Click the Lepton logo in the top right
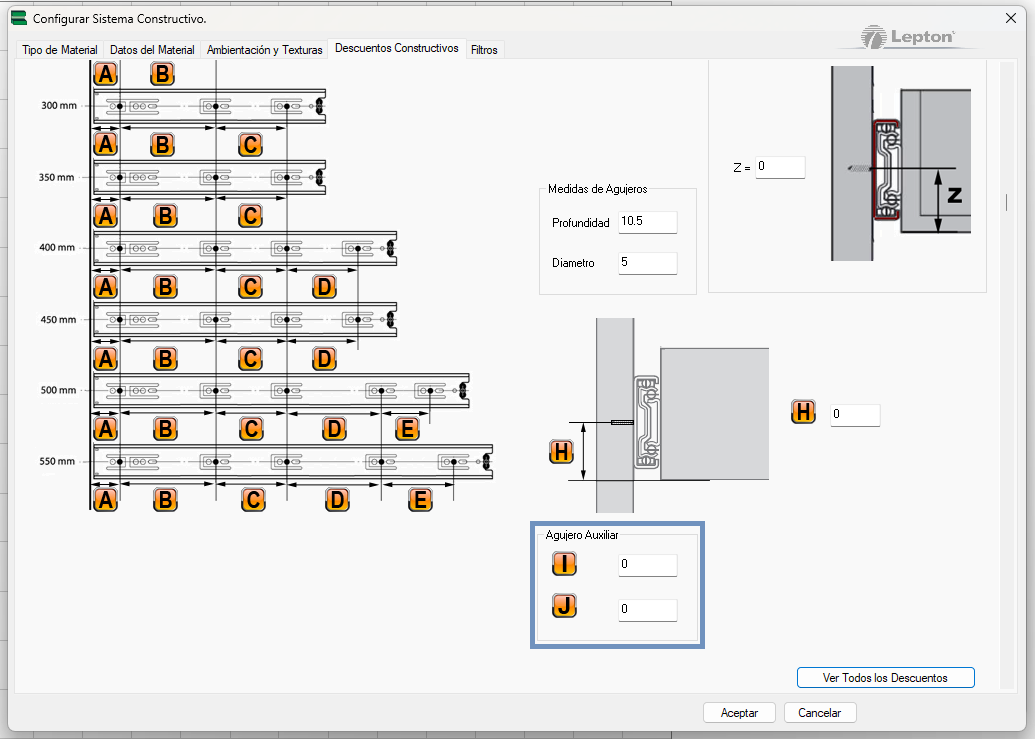 click(x=909, y=38)
